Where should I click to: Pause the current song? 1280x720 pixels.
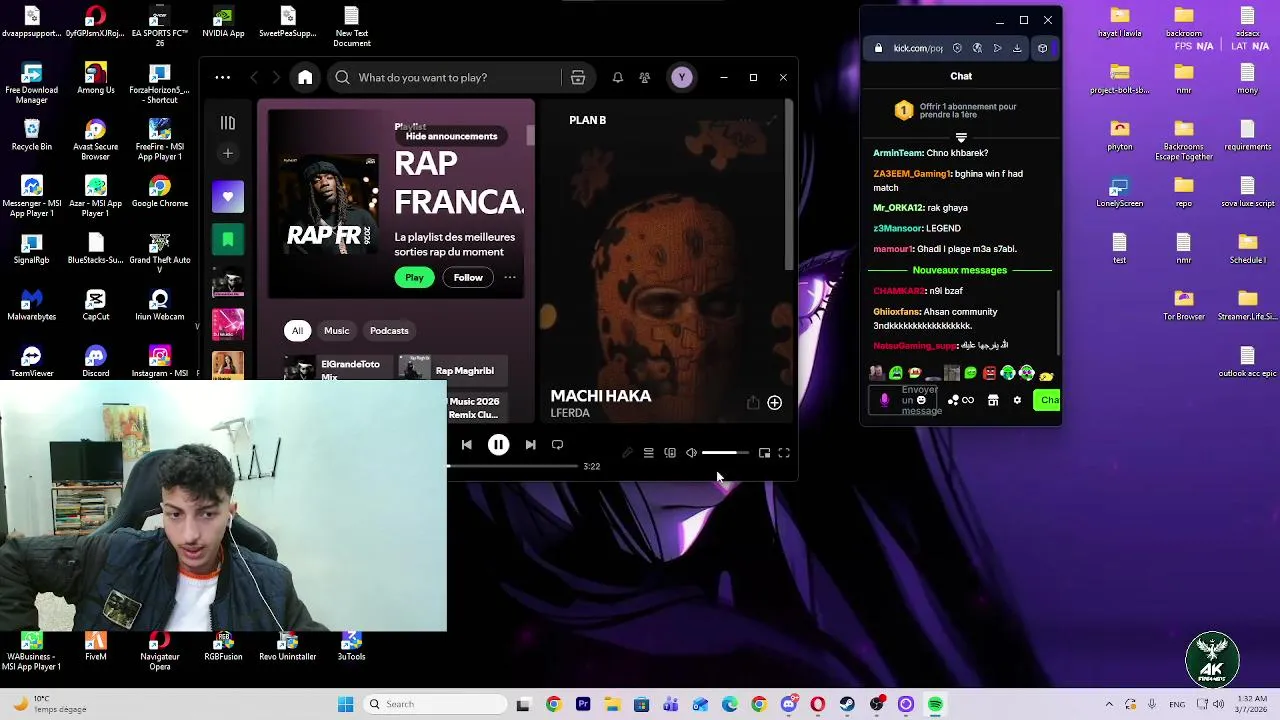[498, 445]
